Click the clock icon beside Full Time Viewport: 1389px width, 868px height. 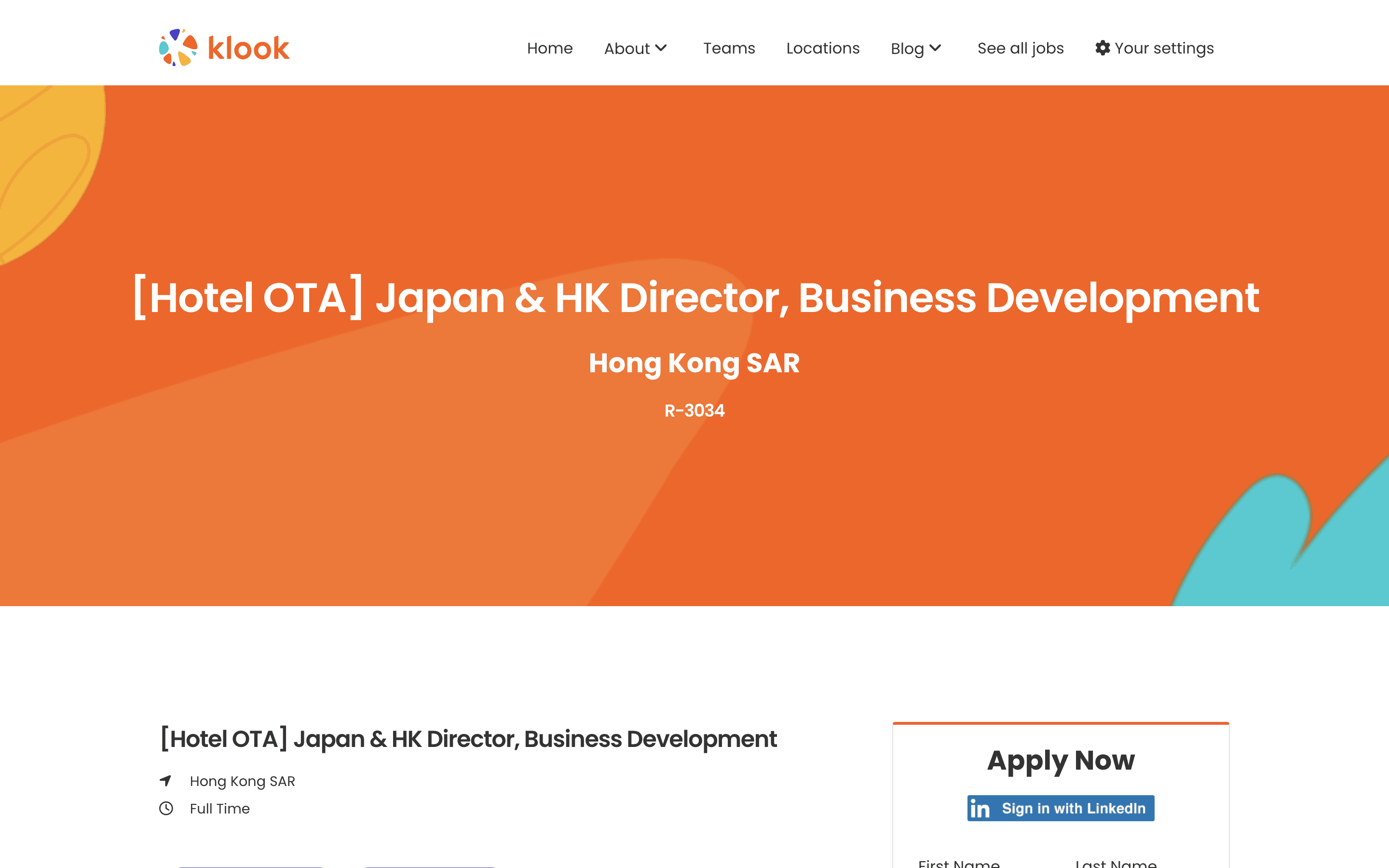coord(166,808)
